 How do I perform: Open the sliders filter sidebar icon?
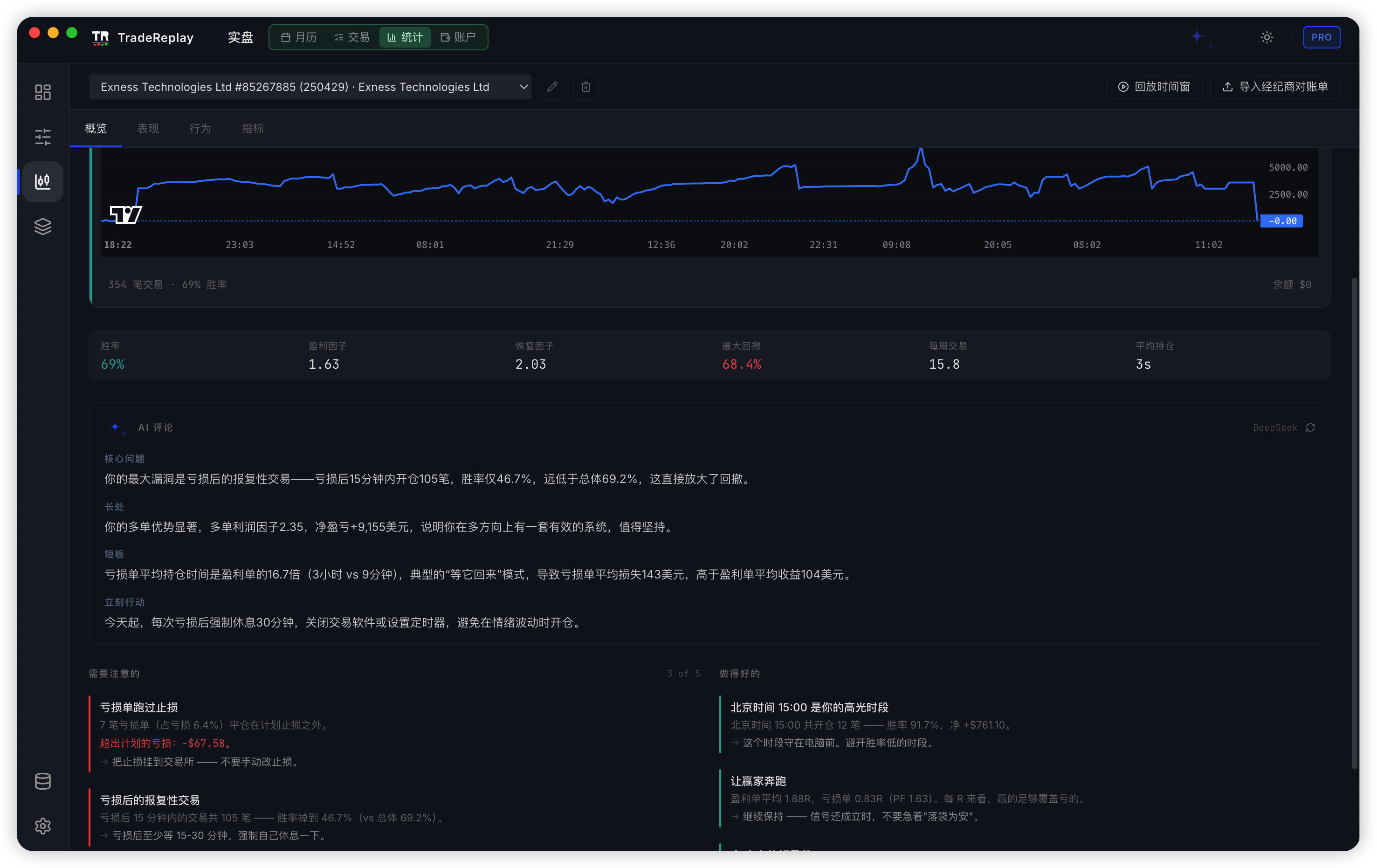pos(43,137)
